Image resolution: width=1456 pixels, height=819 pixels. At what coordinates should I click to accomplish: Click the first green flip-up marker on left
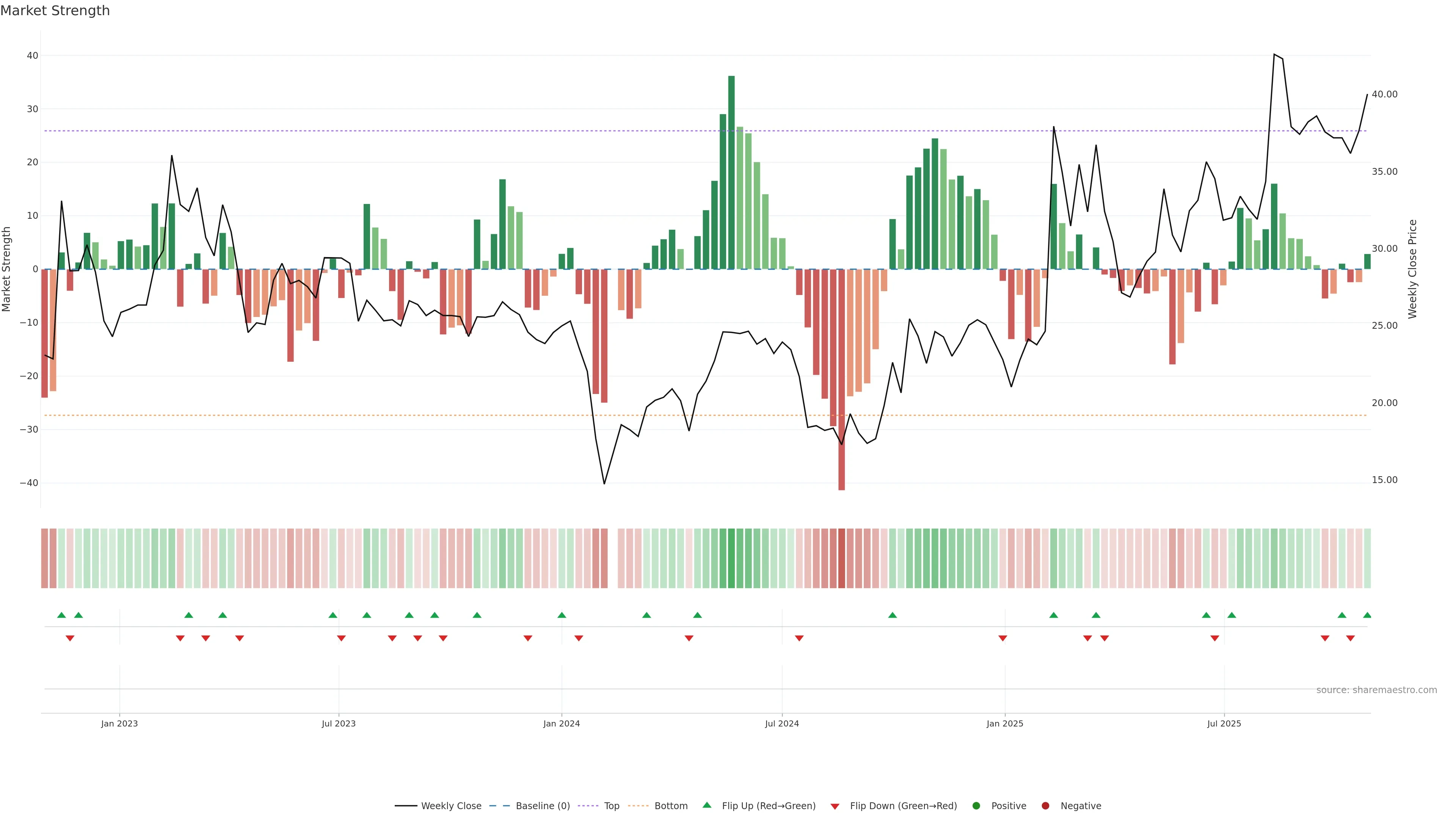click(61, 615)
